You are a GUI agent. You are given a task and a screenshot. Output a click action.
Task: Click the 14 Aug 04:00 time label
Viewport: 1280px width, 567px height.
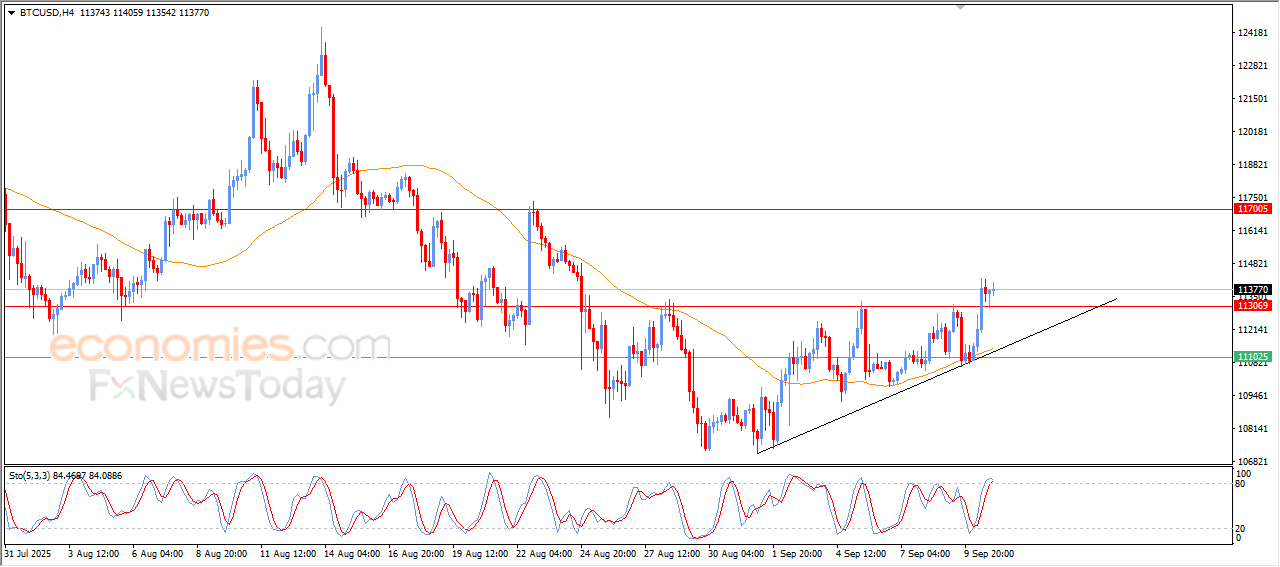point(352,553)
